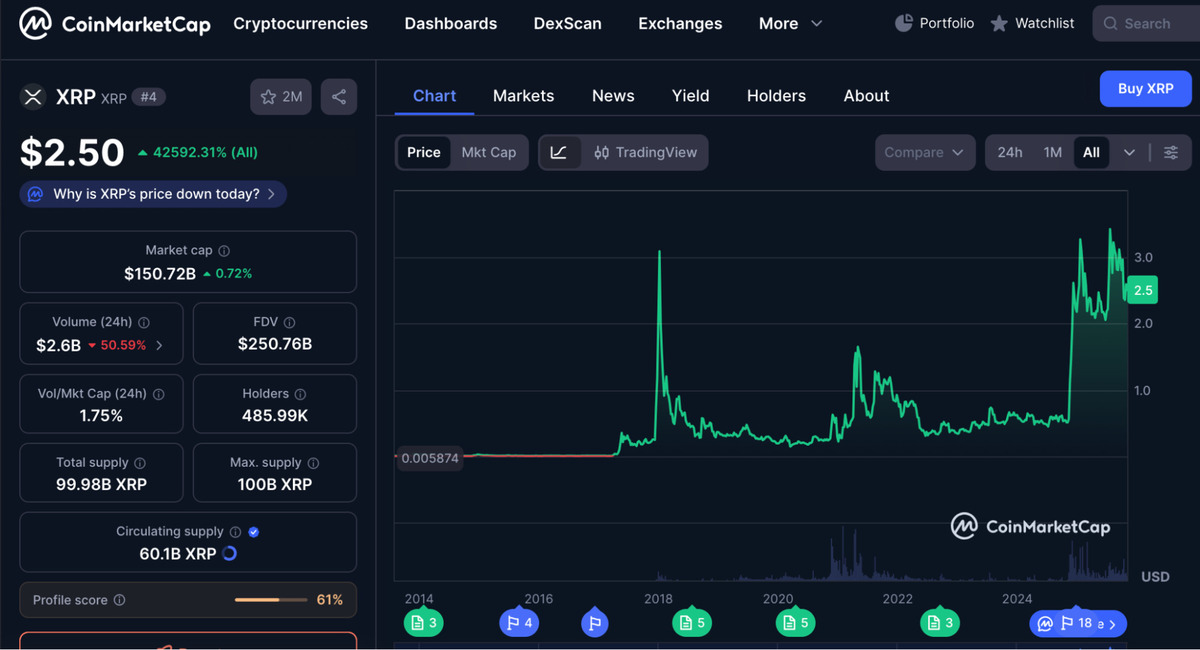
Task: Switch chart to Mkt Cap
Action: tap(488, 152)
